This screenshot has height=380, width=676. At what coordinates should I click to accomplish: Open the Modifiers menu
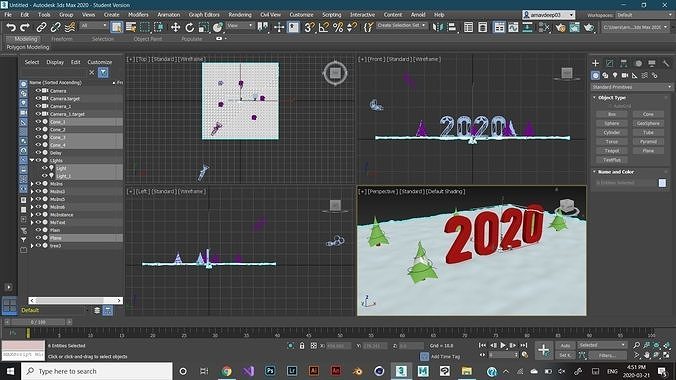tap(138, 15)
